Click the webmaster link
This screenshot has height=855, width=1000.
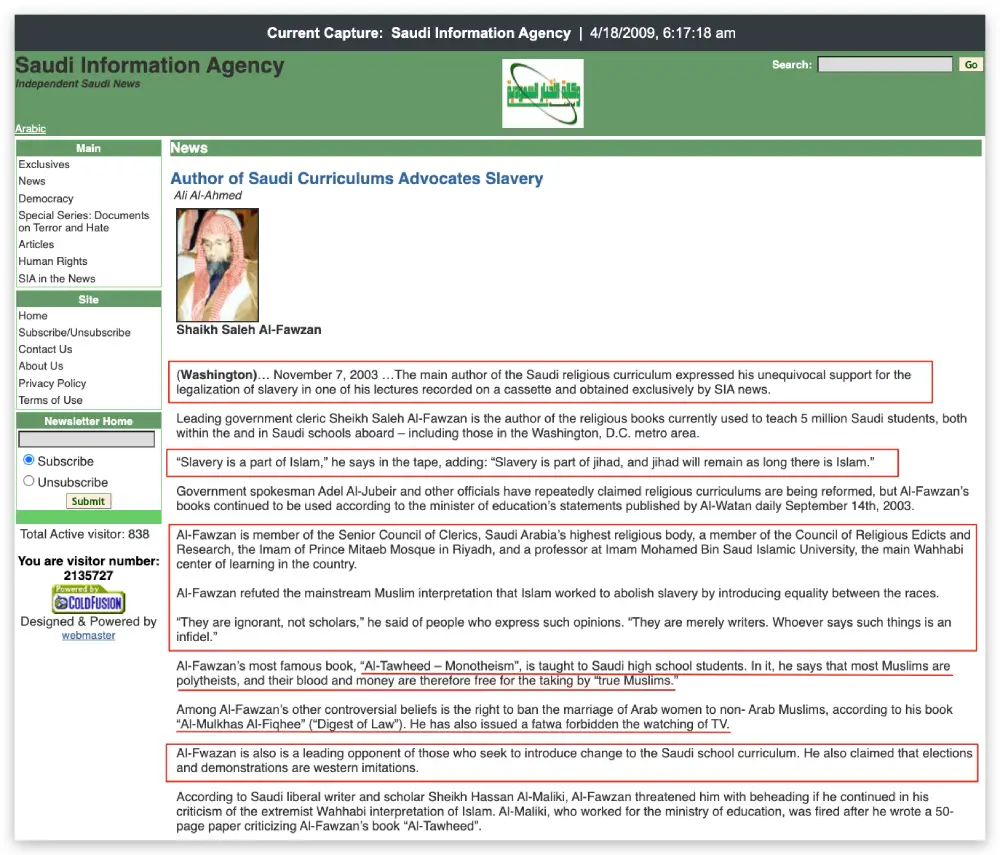coord(88,635)
